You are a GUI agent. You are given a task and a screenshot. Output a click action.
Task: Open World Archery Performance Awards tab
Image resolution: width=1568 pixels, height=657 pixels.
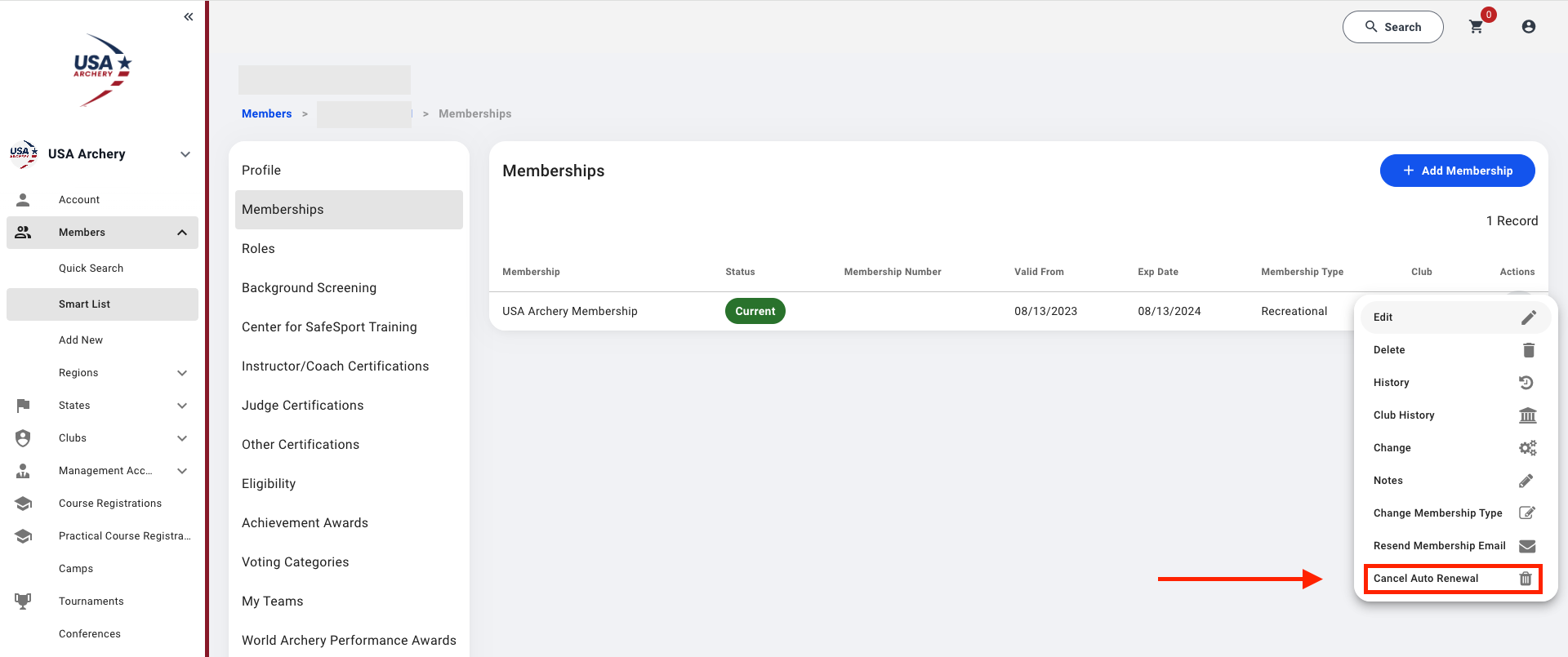[x=349, y=641]
